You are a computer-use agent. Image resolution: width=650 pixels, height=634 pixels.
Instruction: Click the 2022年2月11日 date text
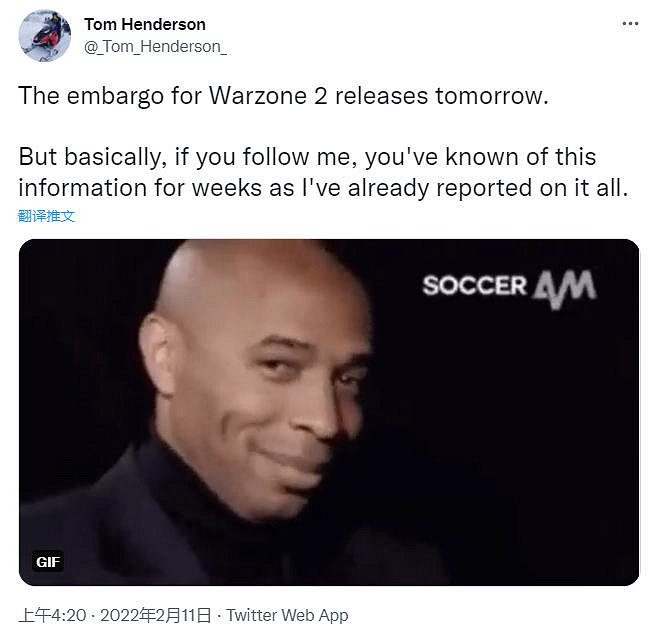point(155,615)
